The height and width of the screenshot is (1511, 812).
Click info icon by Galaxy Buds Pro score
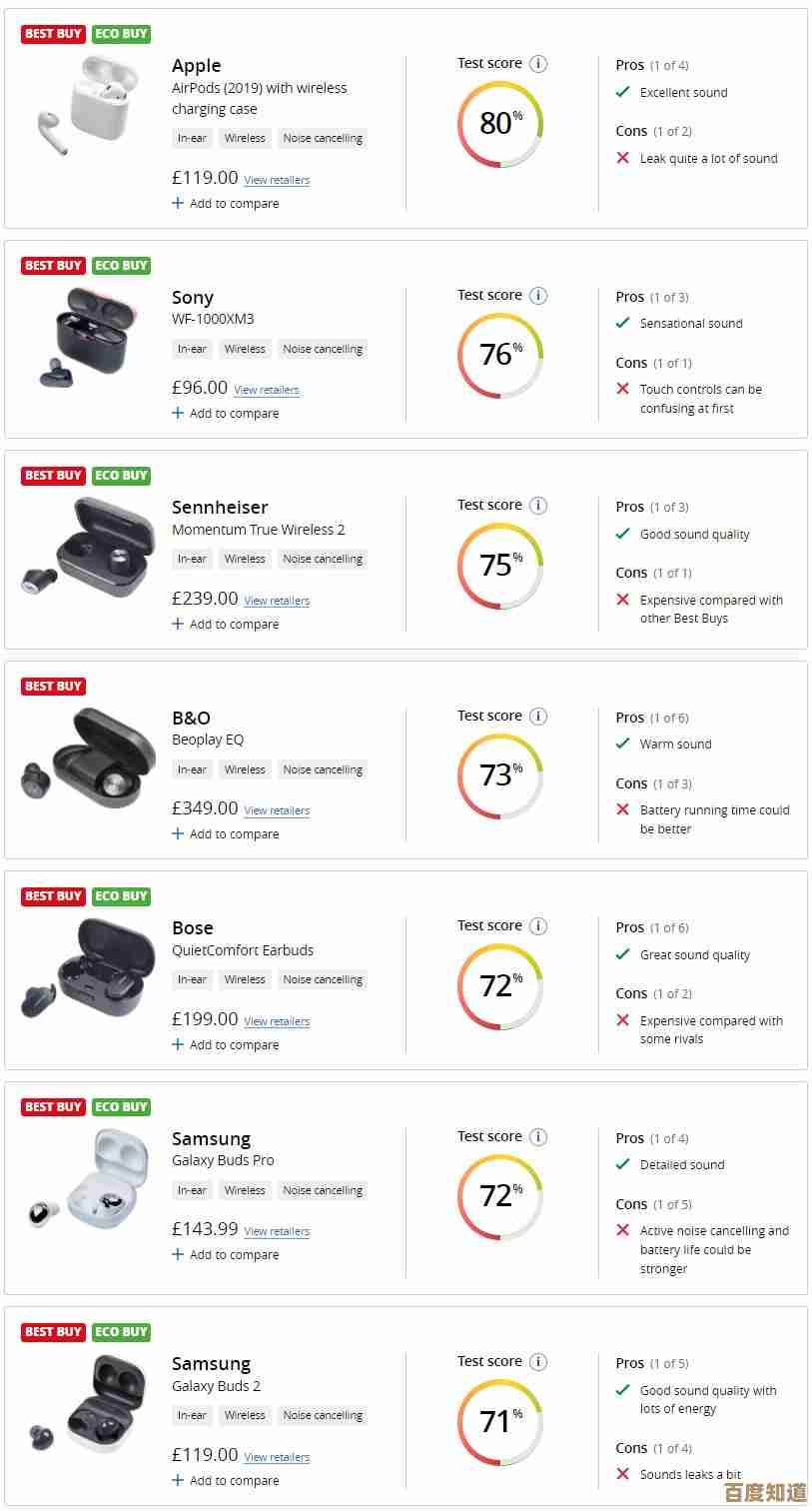[x=538, y=1137]
